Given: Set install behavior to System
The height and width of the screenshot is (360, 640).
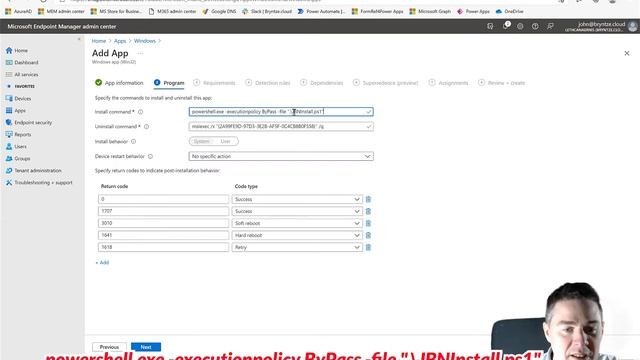Looking at the screenshot, I should (202, 141).
